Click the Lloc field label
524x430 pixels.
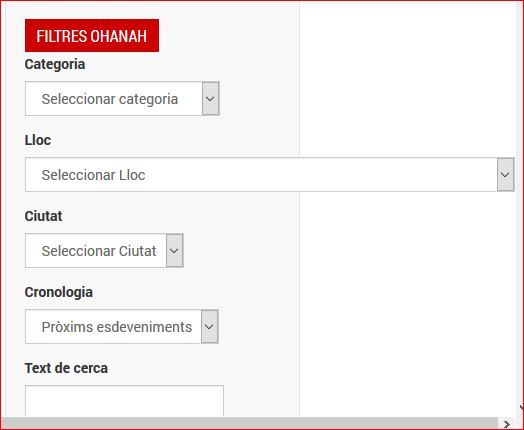click(x=38, y=140)
